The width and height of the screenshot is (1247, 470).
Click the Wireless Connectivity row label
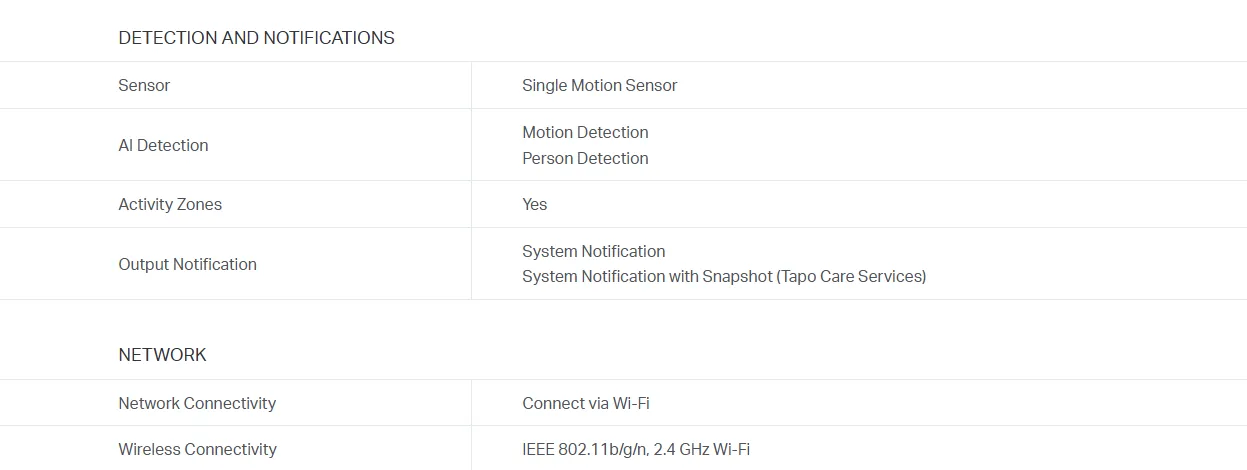[x=197, y=449]
